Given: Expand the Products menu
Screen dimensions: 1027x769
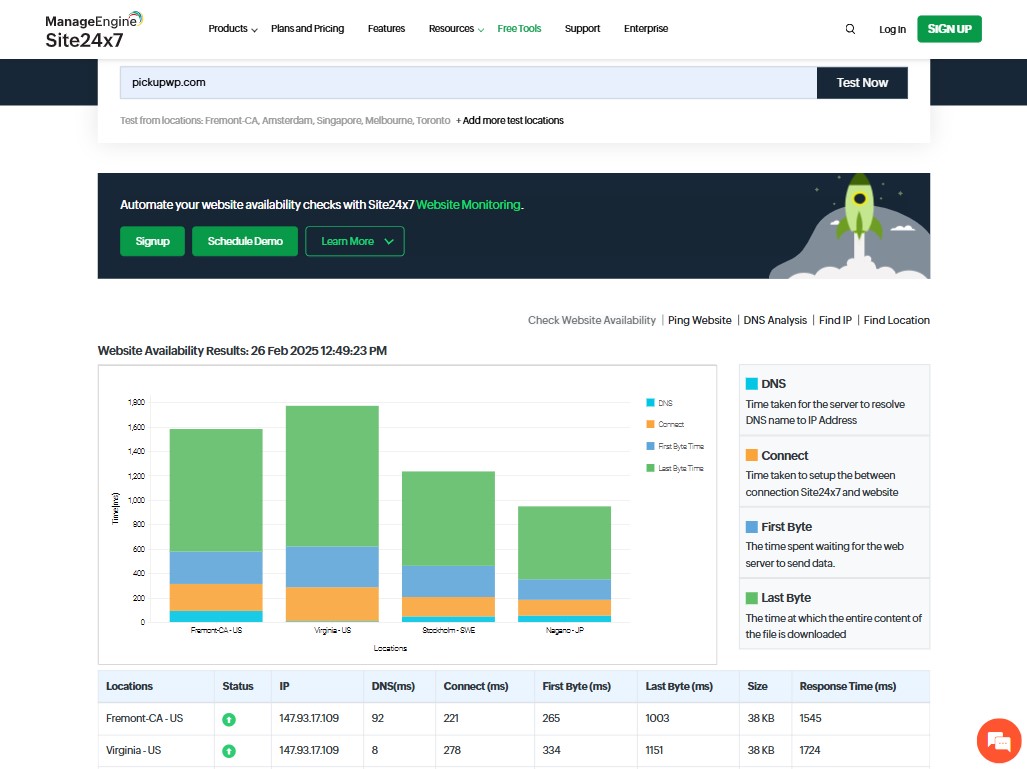Looking at the screenshot, I should point(233,29).
